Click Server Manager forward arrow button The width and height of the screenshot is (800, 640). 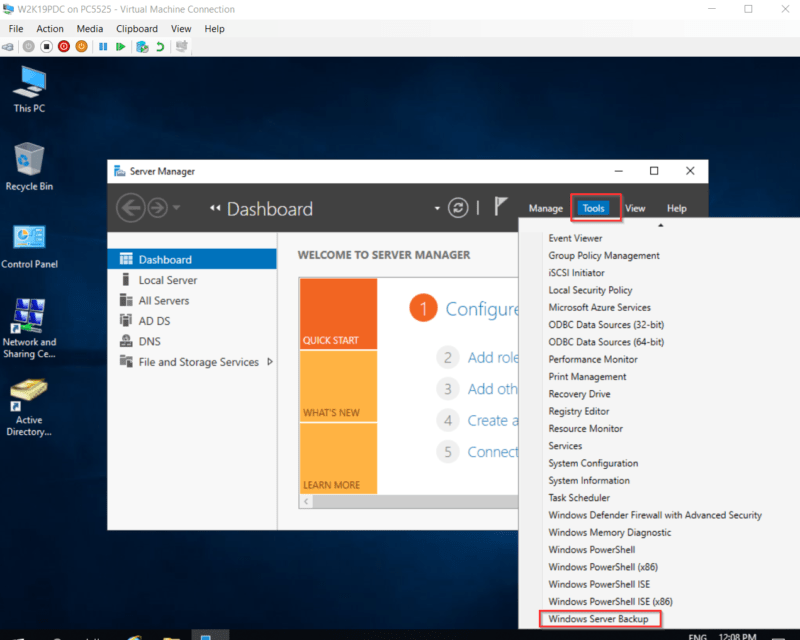tap(158, 208)
